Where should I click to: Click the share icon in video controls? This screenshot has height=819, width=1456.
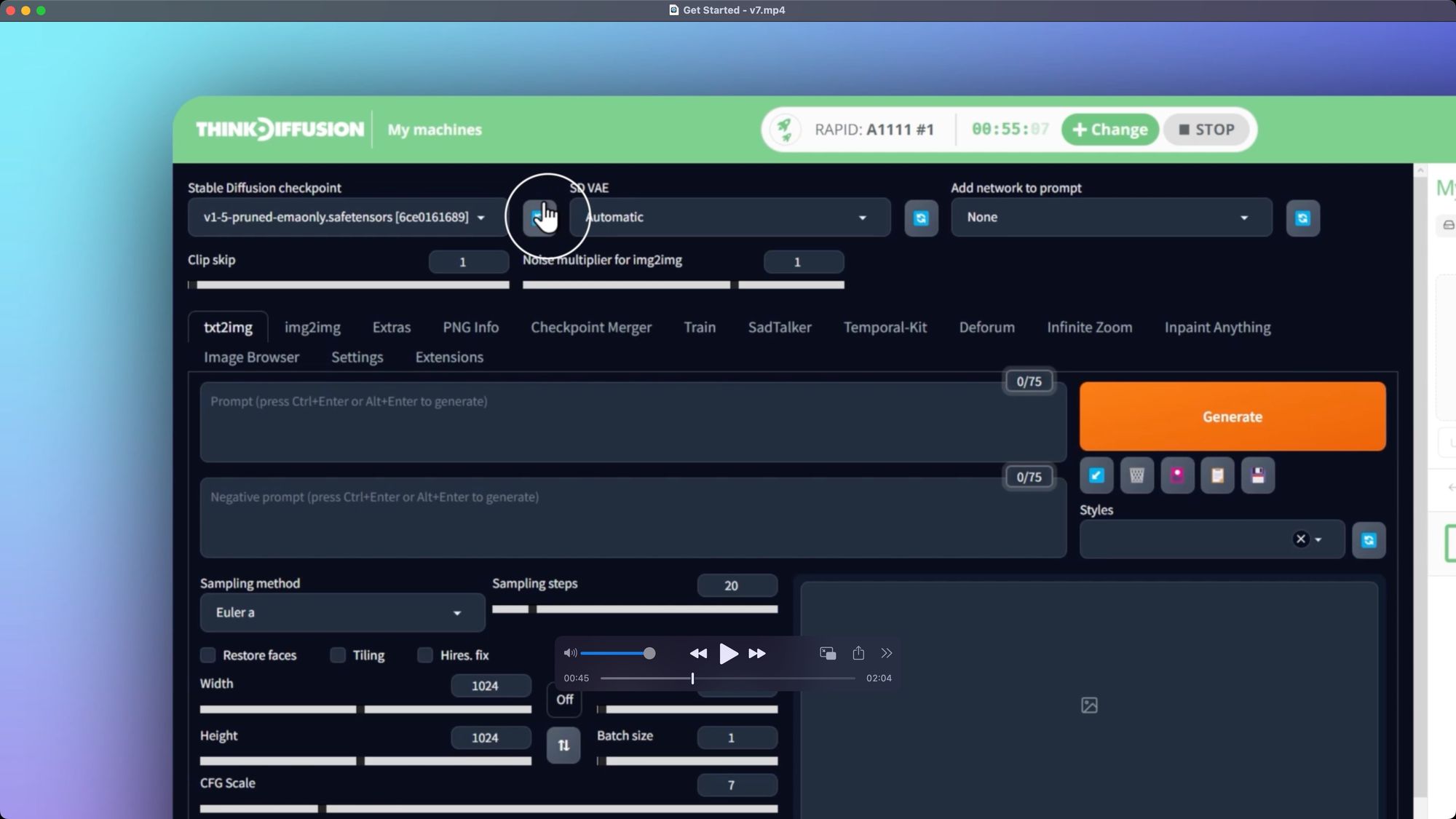point(858,653)
